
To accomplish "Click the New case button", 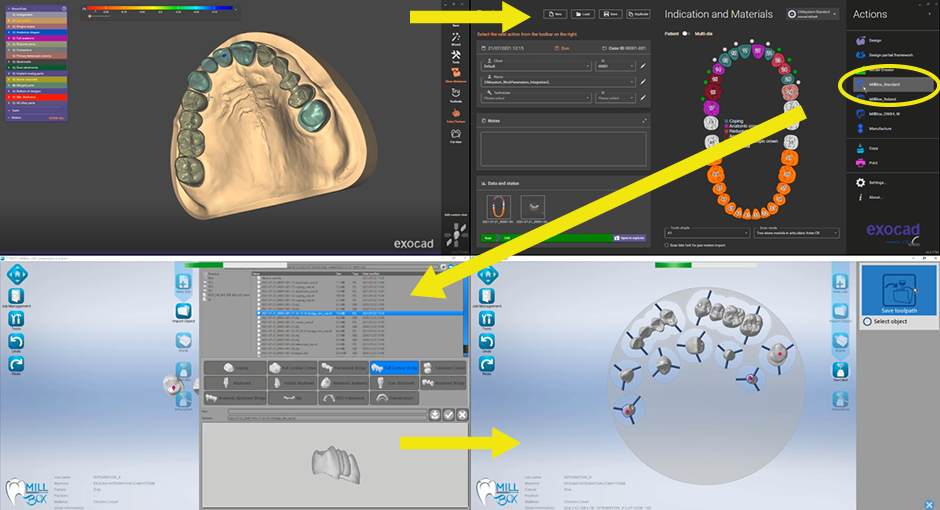I will coord(555,14).
